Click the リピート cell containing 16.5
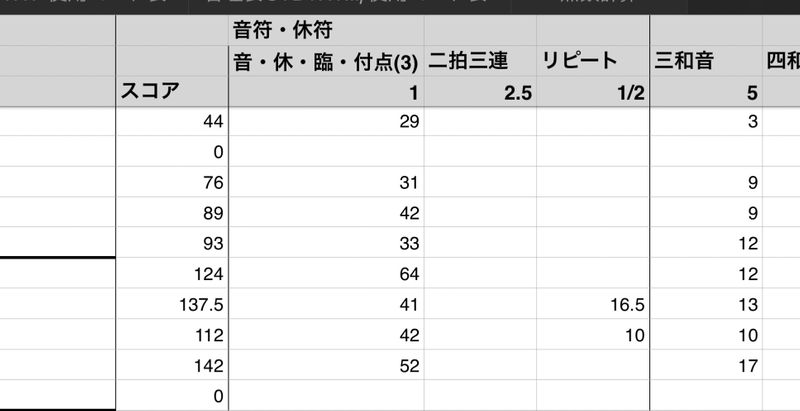800x411 pixels. click(593, 305)
